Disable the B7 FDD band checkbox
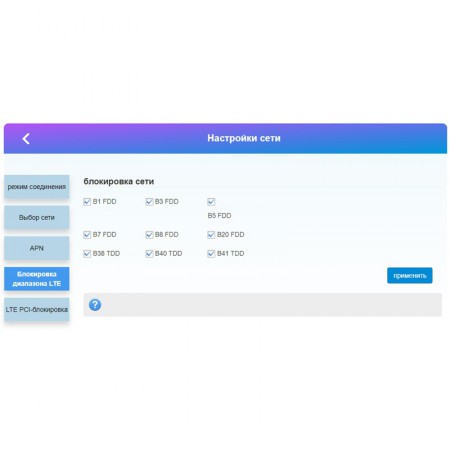 (87, 235)
